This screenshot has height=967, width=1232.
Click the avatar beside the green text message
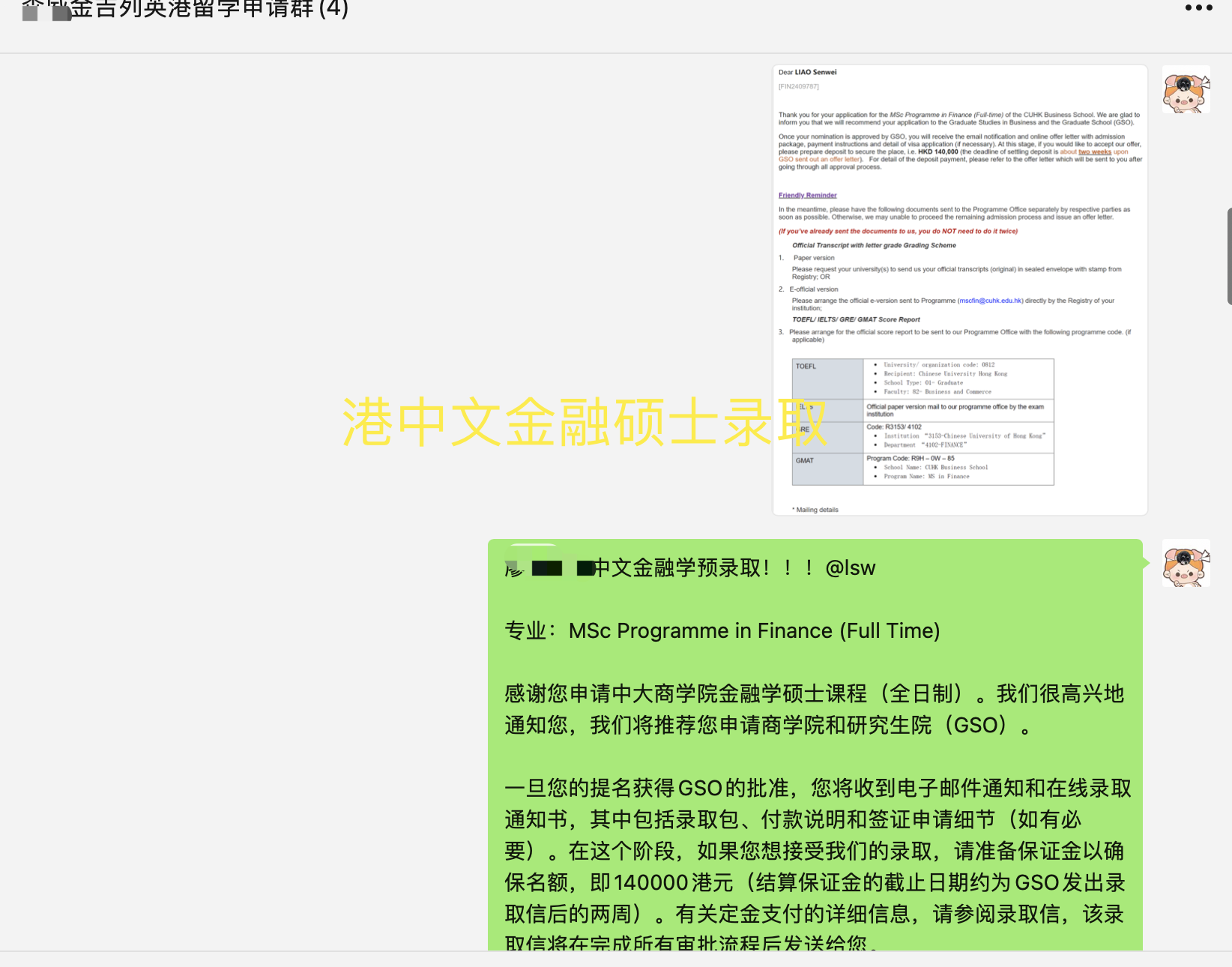(1186, 564)
